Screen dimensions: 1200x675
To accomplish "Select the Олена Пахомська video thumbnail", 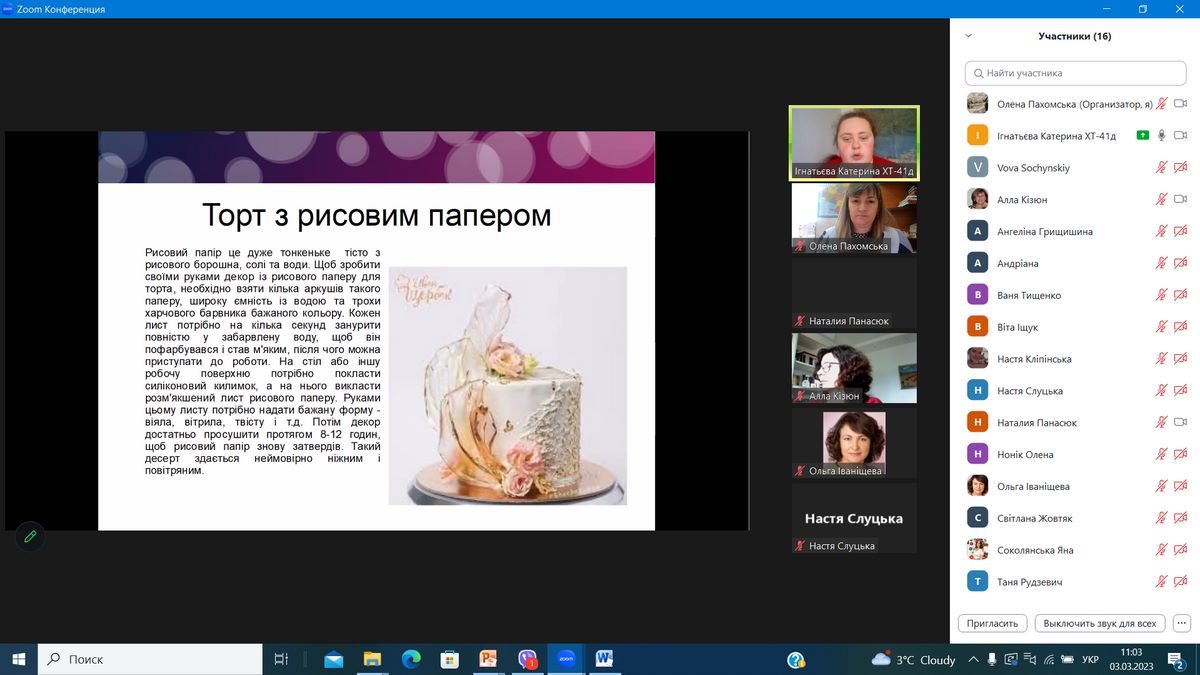I will point(853,218).
